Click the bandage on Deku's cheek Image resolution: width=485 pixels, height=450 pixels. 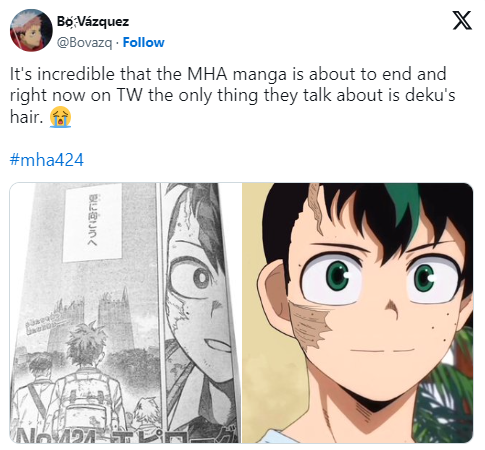point(310,325)
